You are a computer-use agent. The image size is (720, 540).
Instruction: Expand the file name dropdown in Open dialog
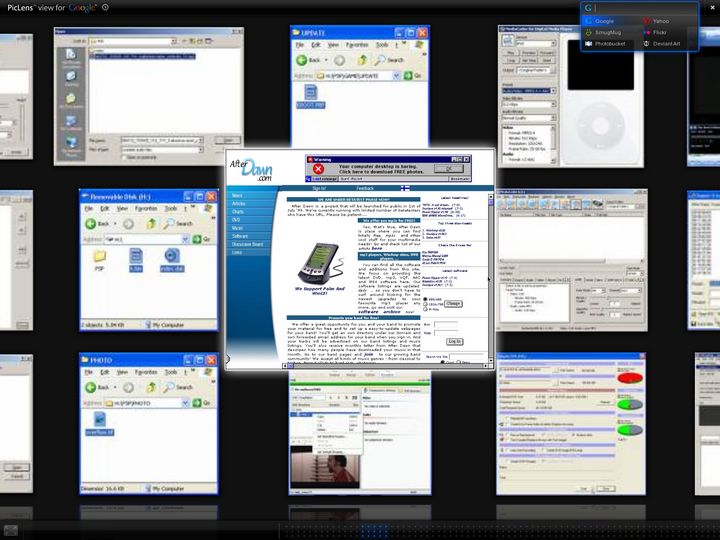tap(200, 140)
